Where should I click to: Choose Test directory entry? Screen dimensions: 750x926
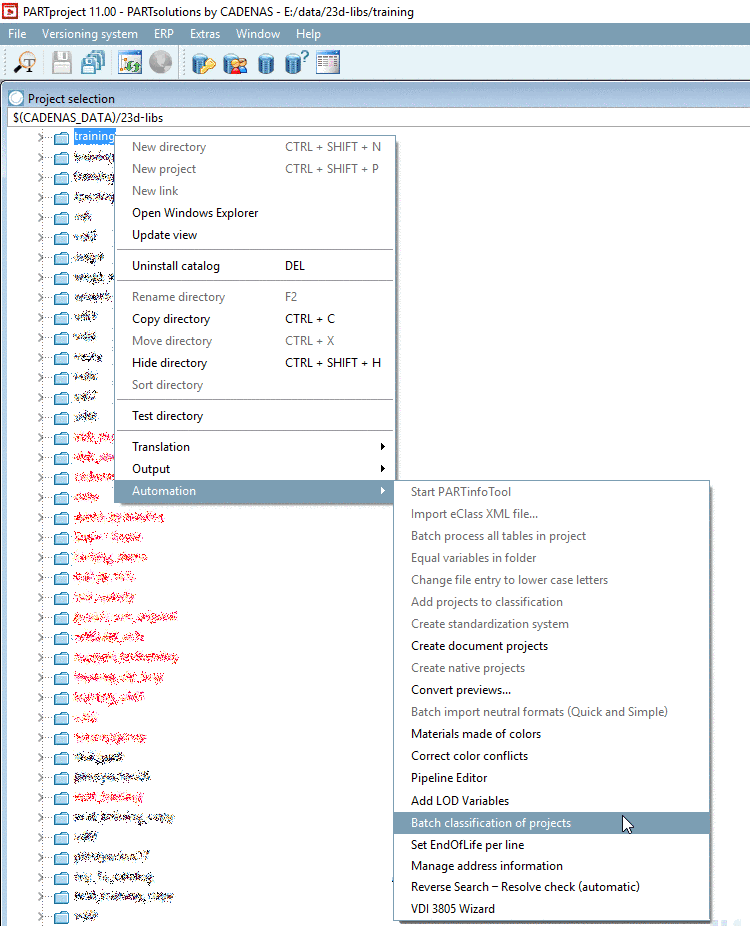(x=256, y=416)
